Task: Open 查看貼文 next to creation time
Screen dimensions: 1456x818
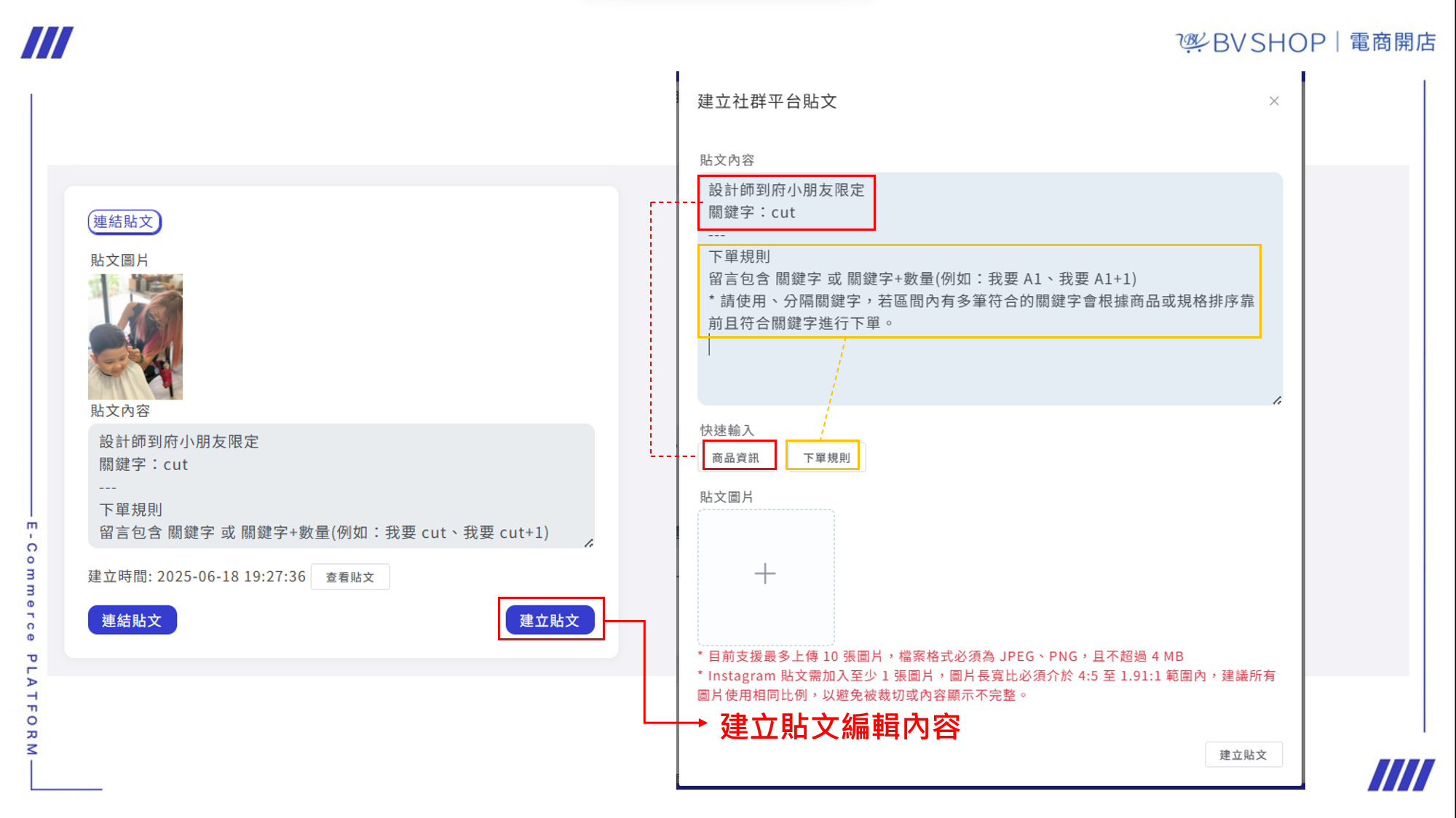Action: point(350,577)
